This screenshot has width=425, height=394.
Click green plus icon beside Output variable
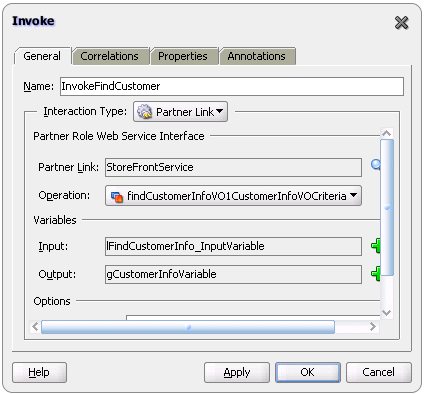[376, 273]
